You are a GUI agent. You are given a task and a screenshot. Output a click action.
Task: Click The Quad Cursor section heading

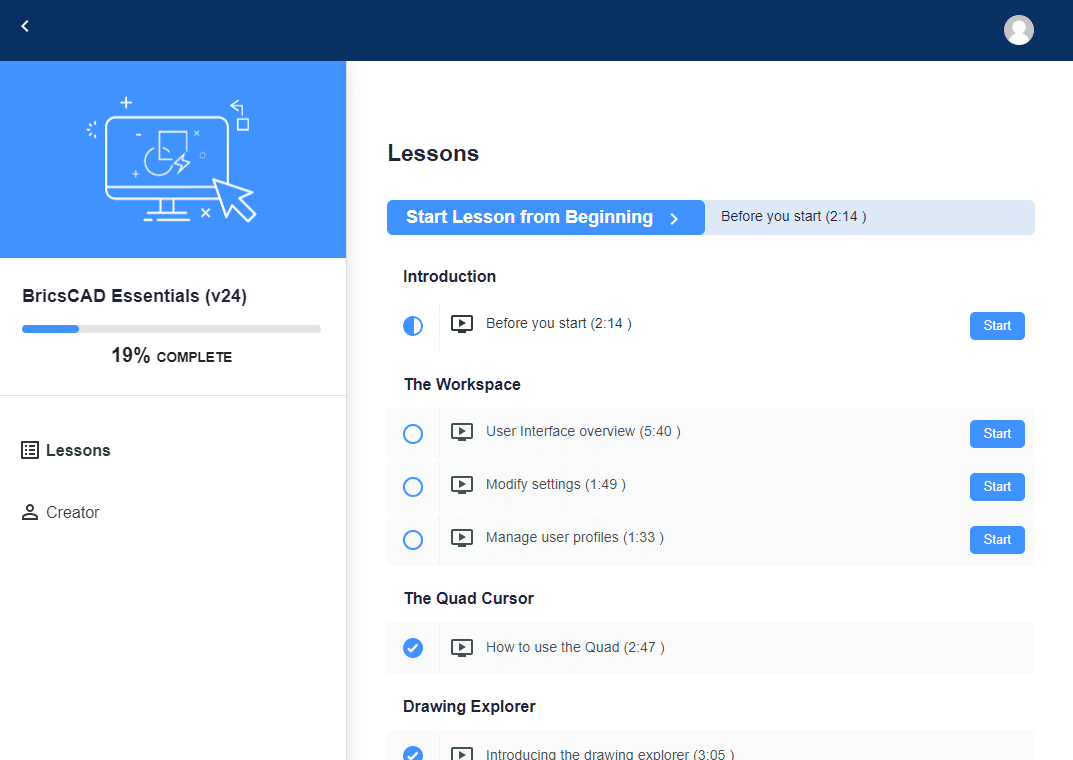coord(469,599)
